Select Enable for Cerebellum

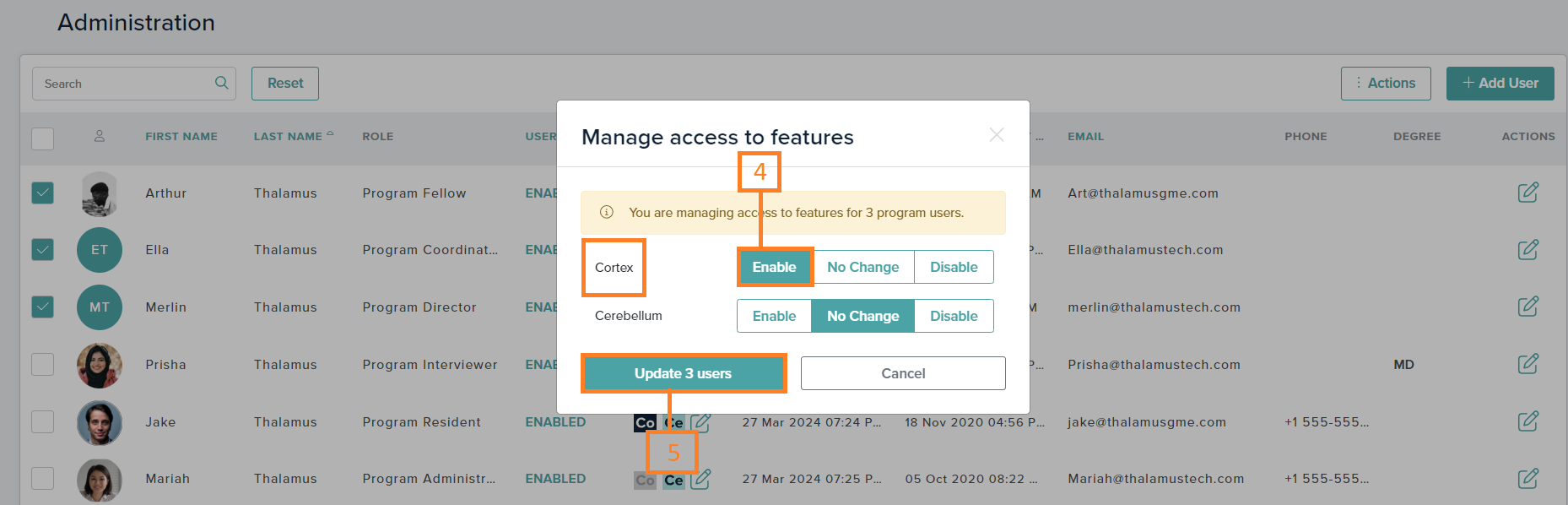click(774, 316)
